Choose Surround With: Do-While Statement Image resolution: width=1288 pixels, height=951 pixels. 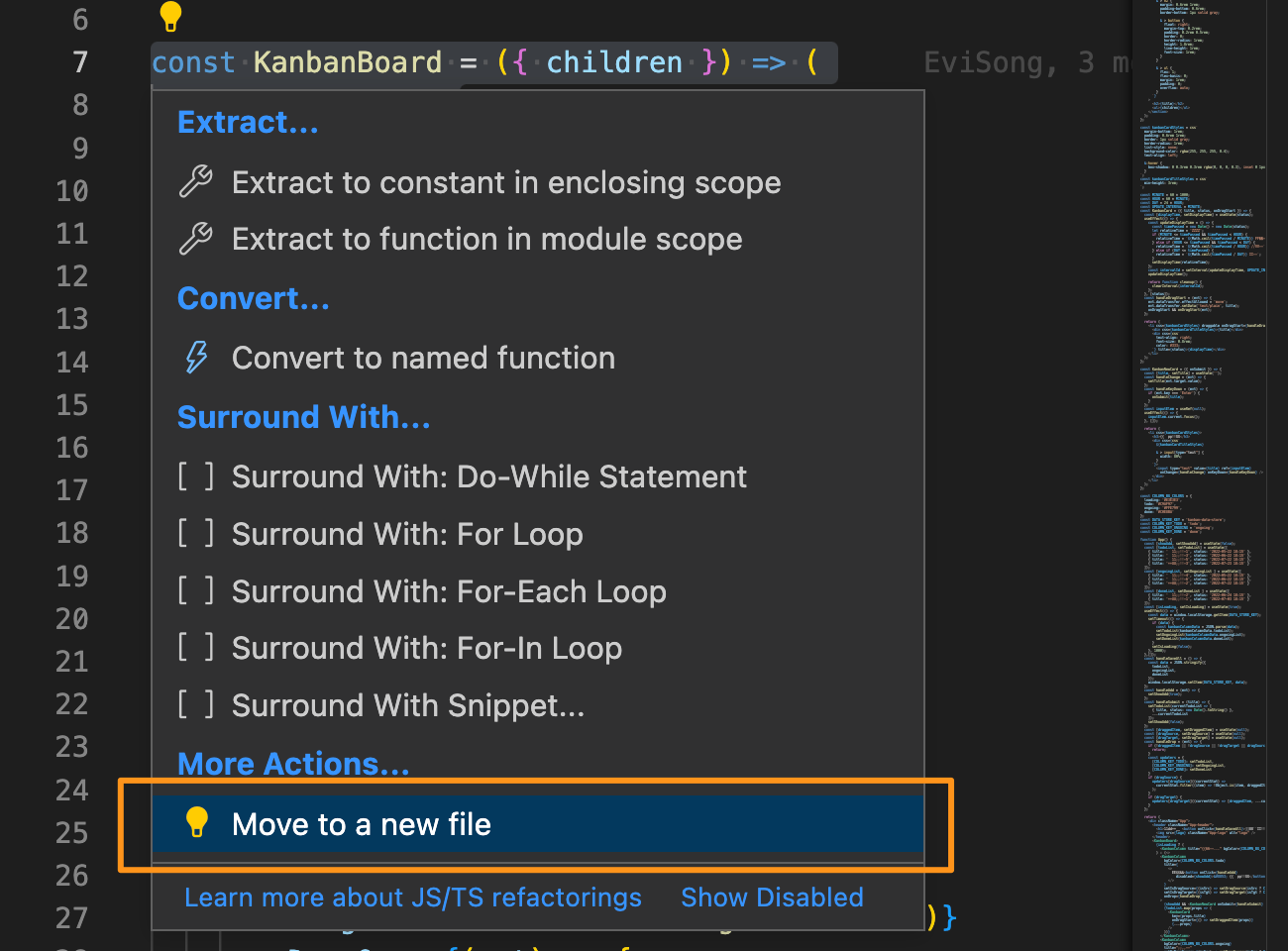click(x=488, y=476)
